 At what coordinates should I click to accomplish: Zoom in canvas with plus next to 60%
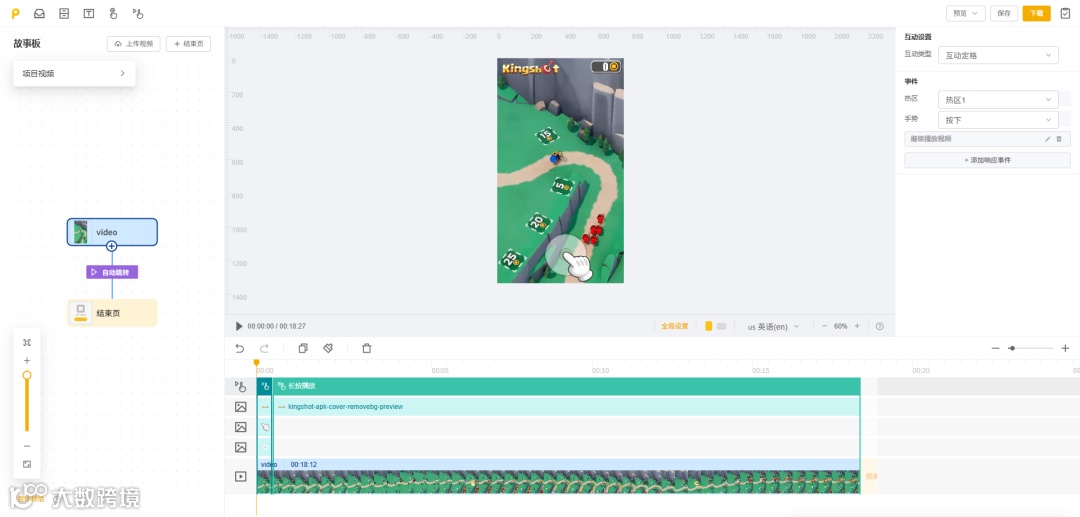(858, 326)
